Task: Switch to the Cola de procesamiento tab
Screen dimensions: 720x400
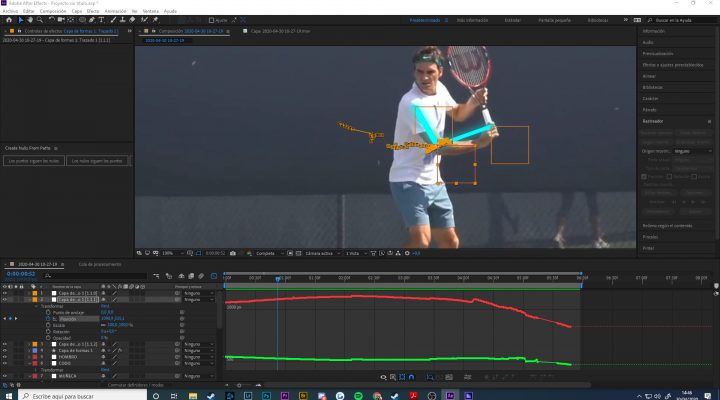Action: [x=100, y=265]
